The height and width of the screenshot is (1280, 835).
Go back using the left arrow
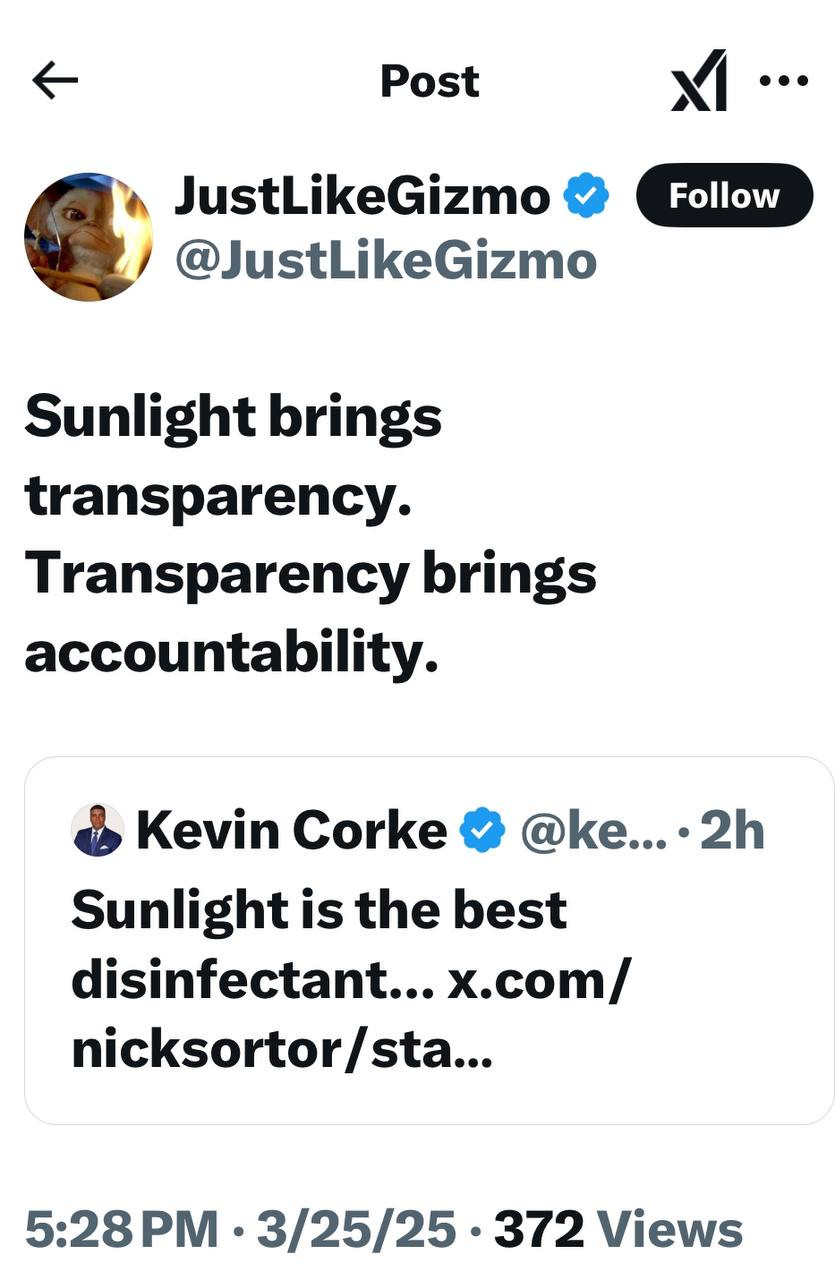(55, 82)
